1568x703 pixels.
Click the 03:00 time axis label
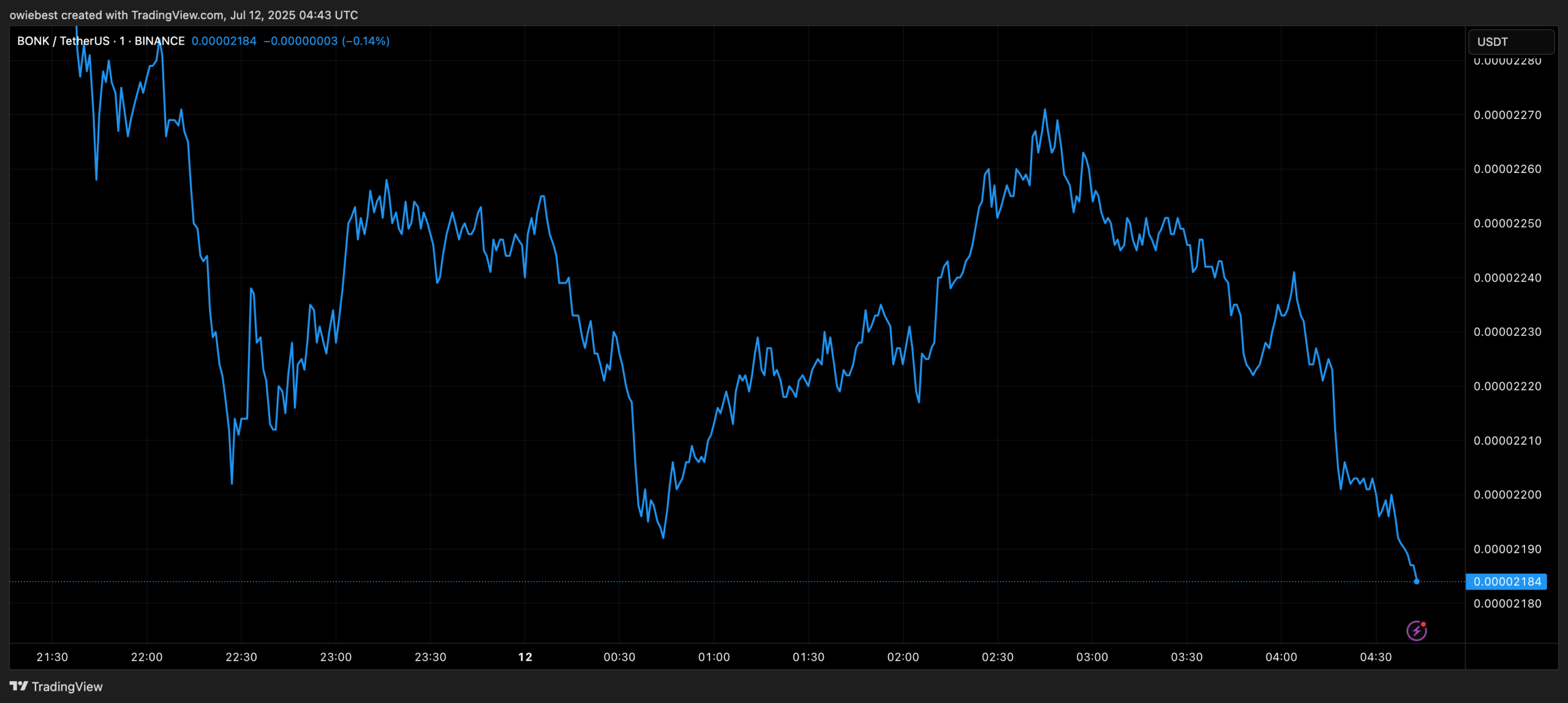click(1092, 657)
